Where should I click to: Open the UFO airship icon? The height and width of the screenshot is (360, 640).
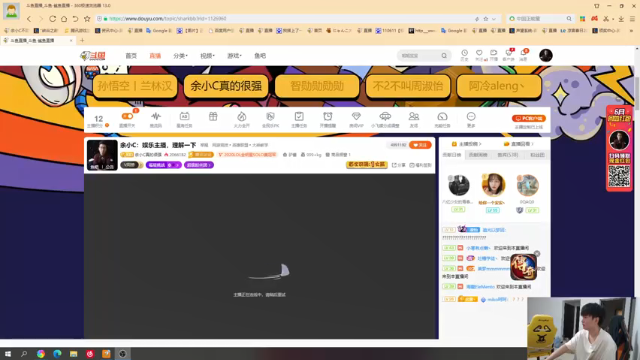coord(385,117)
